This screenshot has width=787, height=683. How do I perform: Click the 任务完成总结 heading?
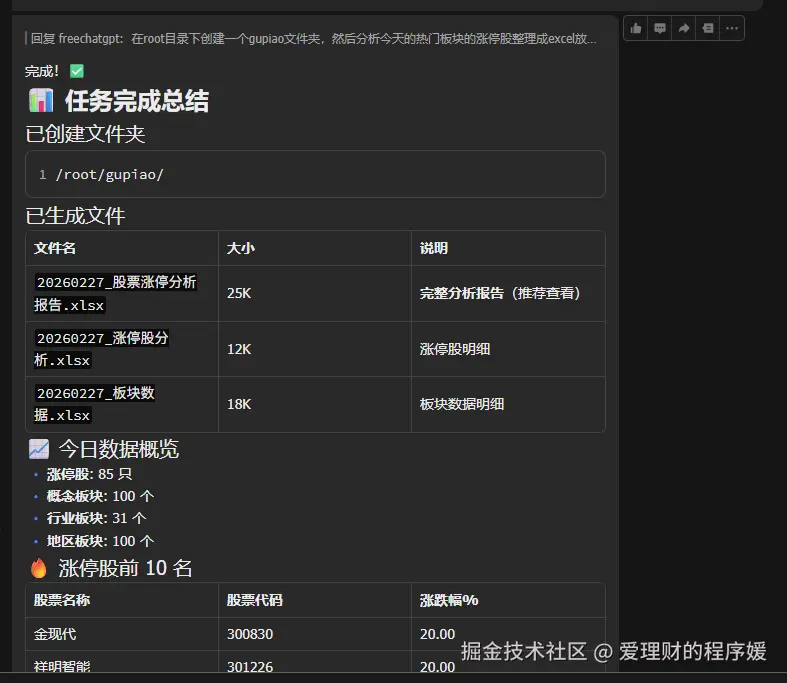coord(137,101)
